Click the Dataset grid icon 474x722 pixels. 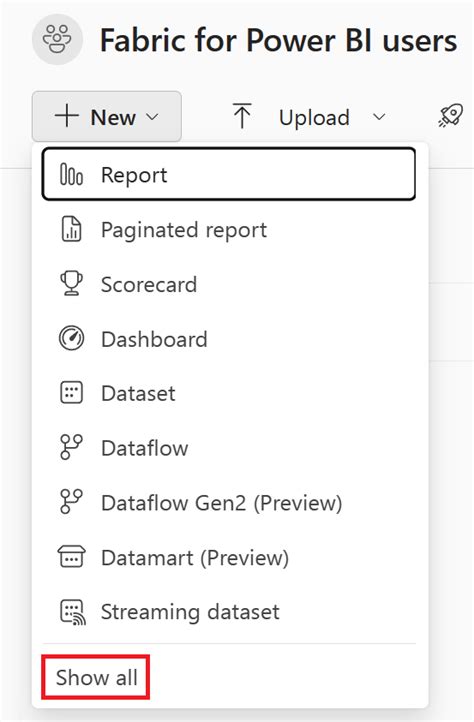point(71,393)
